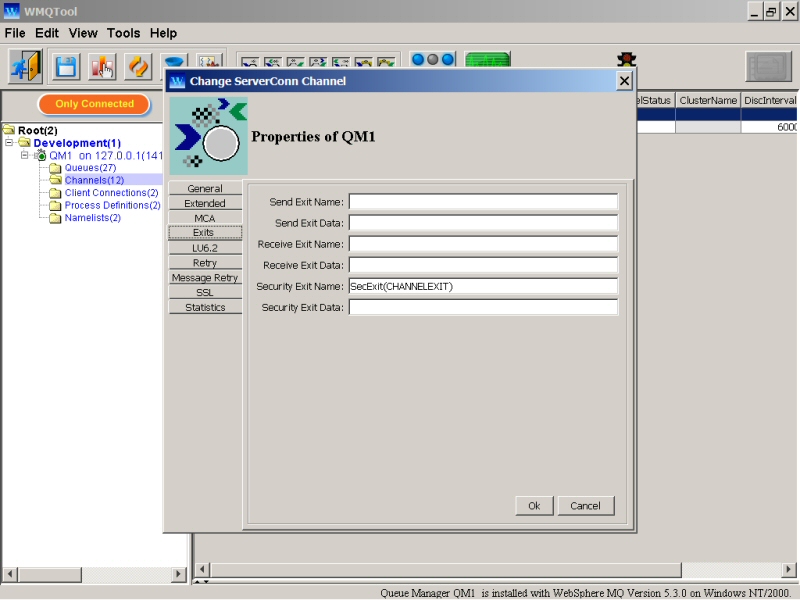
Task: Click the ClusterName column header
Action: click(x=708, y=101)
